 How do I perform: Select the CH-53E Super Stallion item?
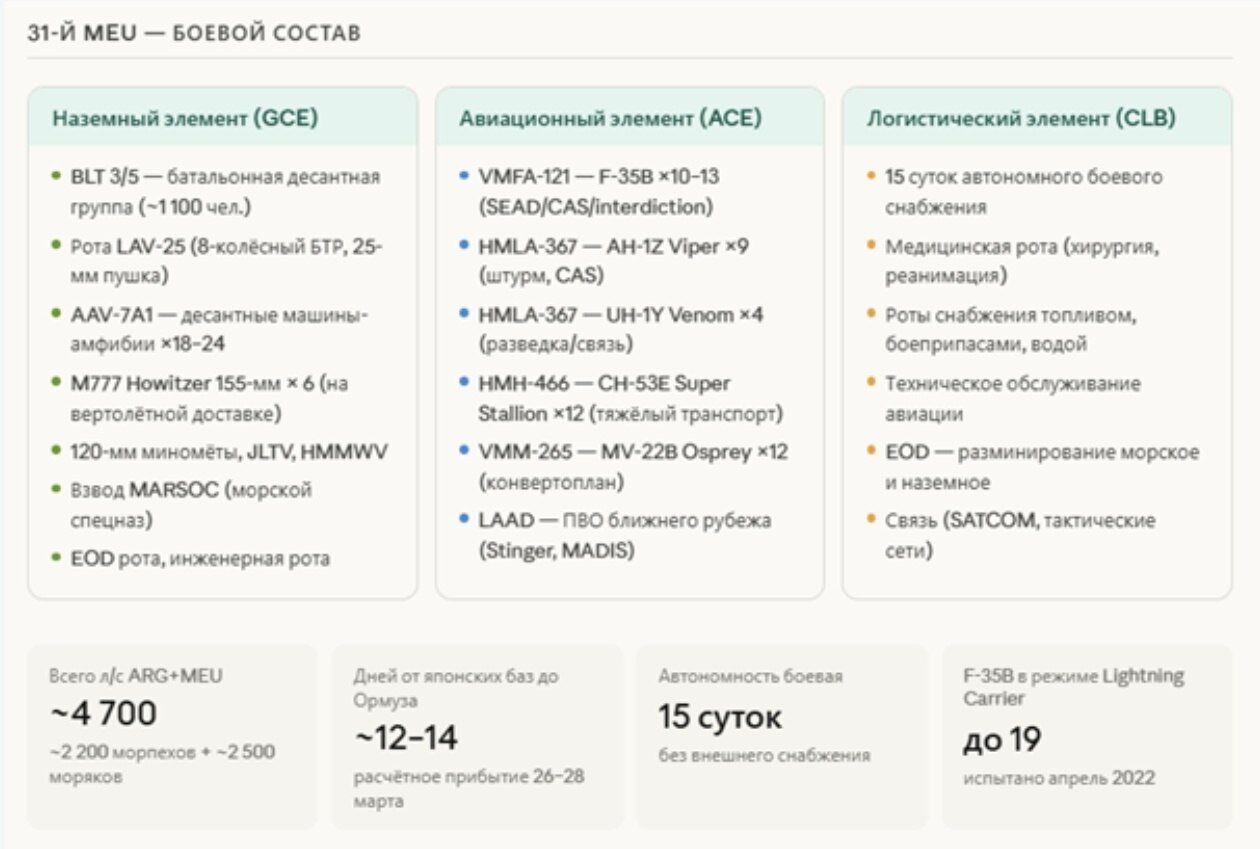[x=630, y=398]
